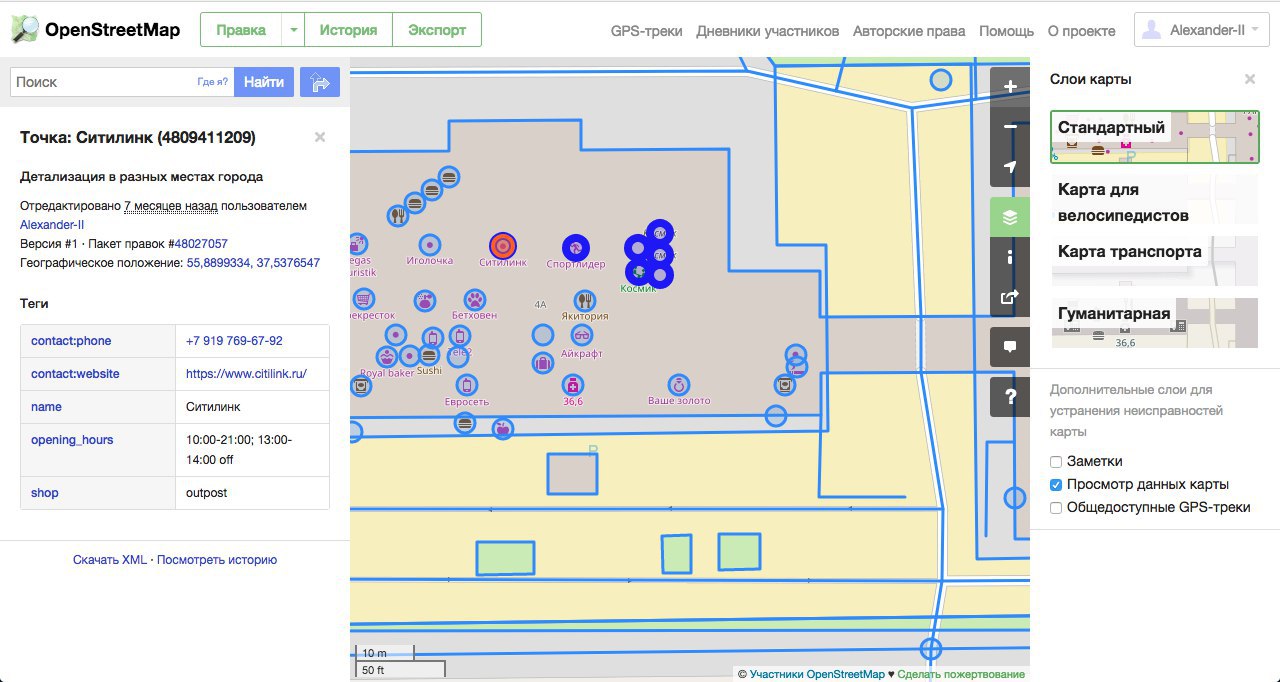The width and height of the screenshot is (1280, 682).
Task: Click the Посмотреть историю link
Action: tap(217, 560)
